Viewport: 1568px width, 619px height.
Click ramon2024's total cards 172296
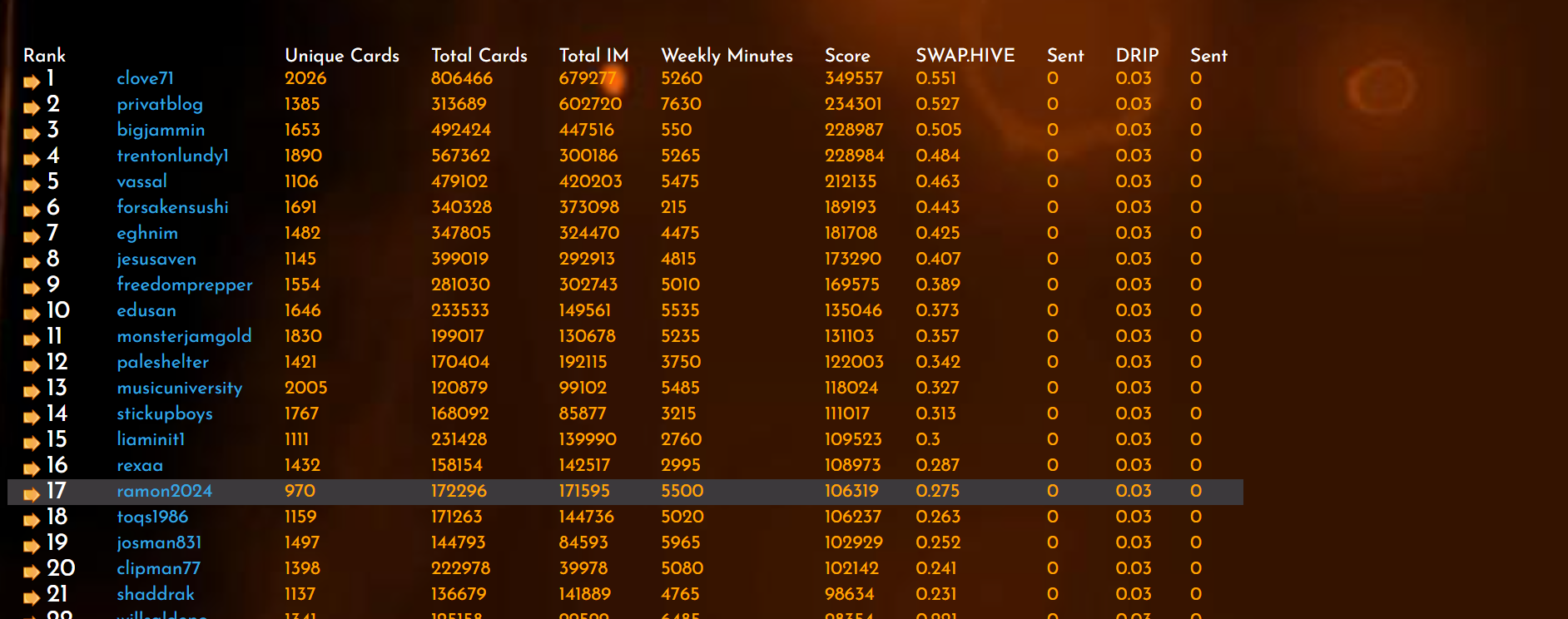point(459,491)
